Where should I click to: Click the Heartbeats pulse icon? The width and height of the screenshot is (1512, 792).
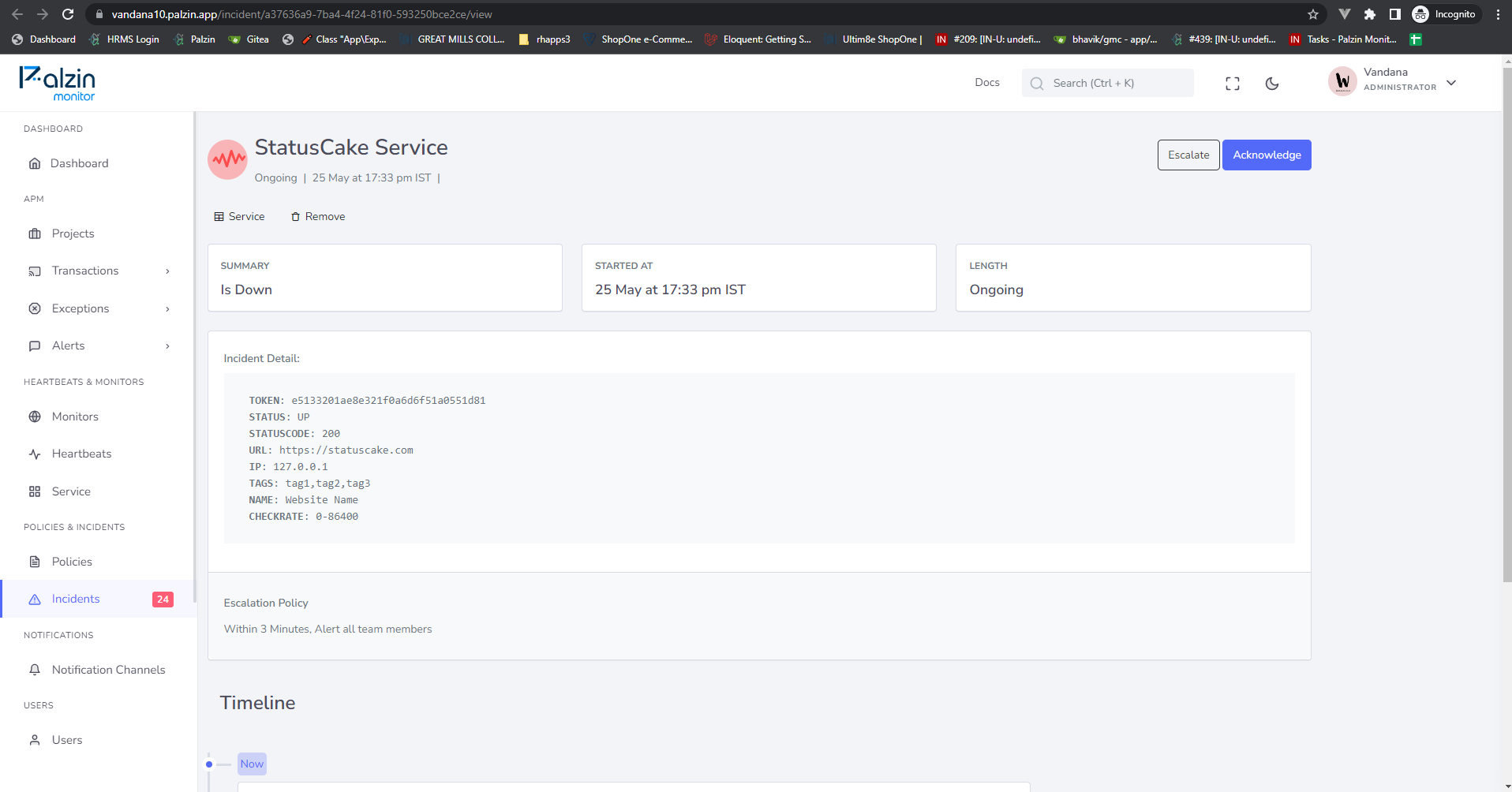point(35,454)
